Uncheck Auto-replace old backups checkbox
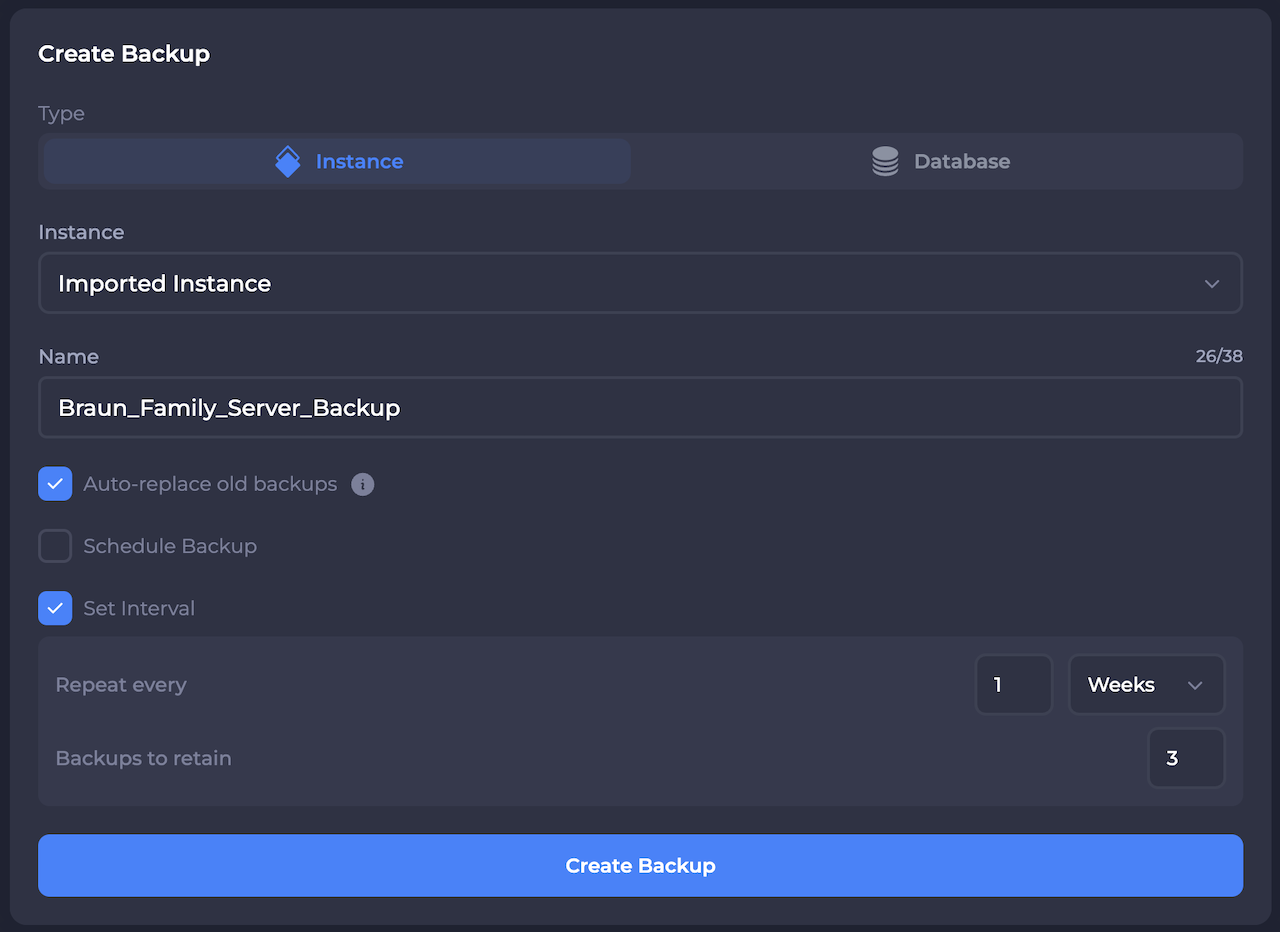Viewport: 1280px width, 932px height. coord(55,484)
